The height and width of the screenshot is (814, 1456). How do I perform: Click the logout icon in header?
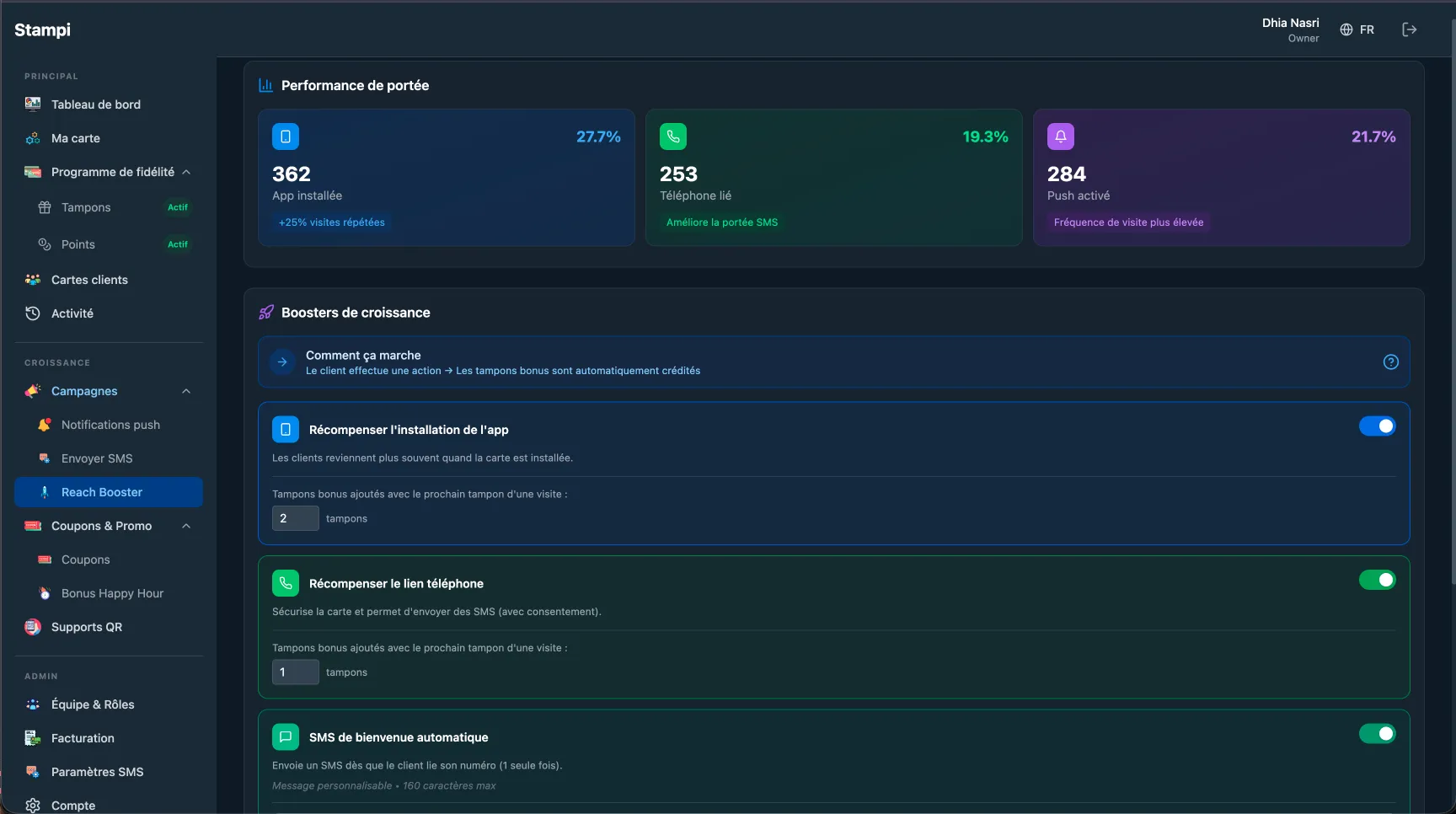[1409, 29]
